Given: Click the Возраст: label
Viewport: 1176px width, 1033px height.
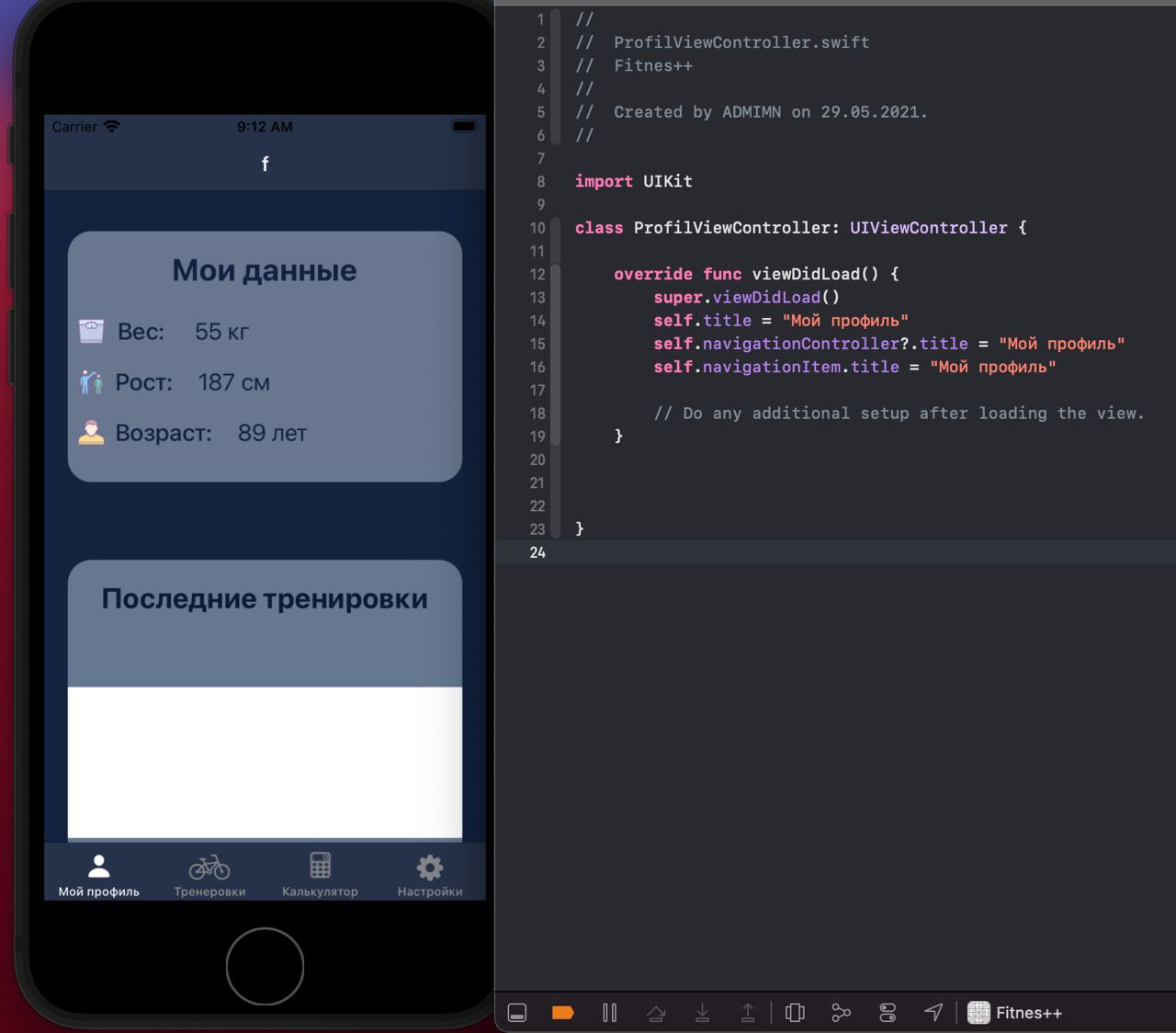Looking at the screenshot, I should tap(164, 433).
